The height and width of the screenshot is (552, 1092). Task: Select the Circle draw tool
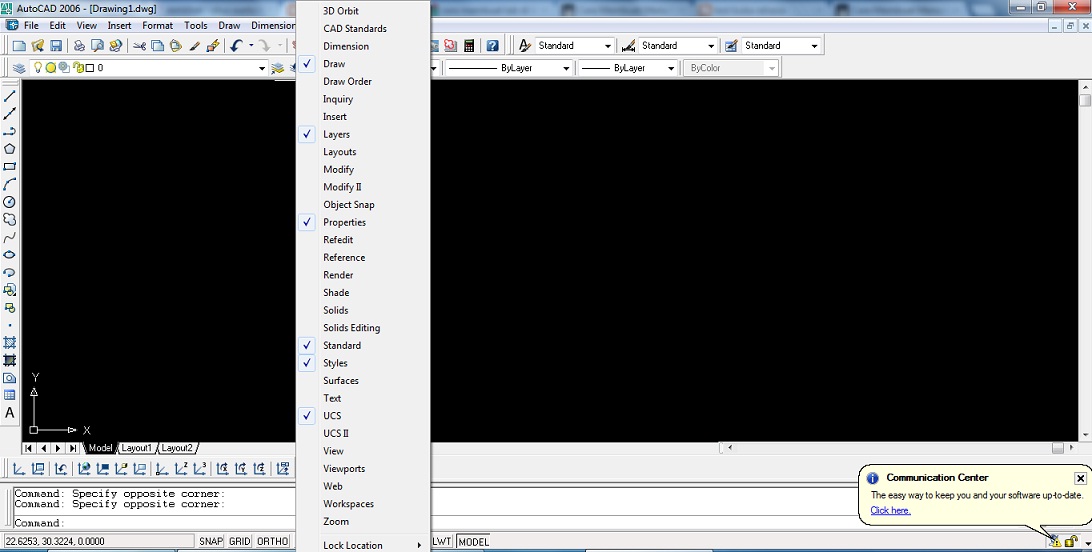point(10,202)
